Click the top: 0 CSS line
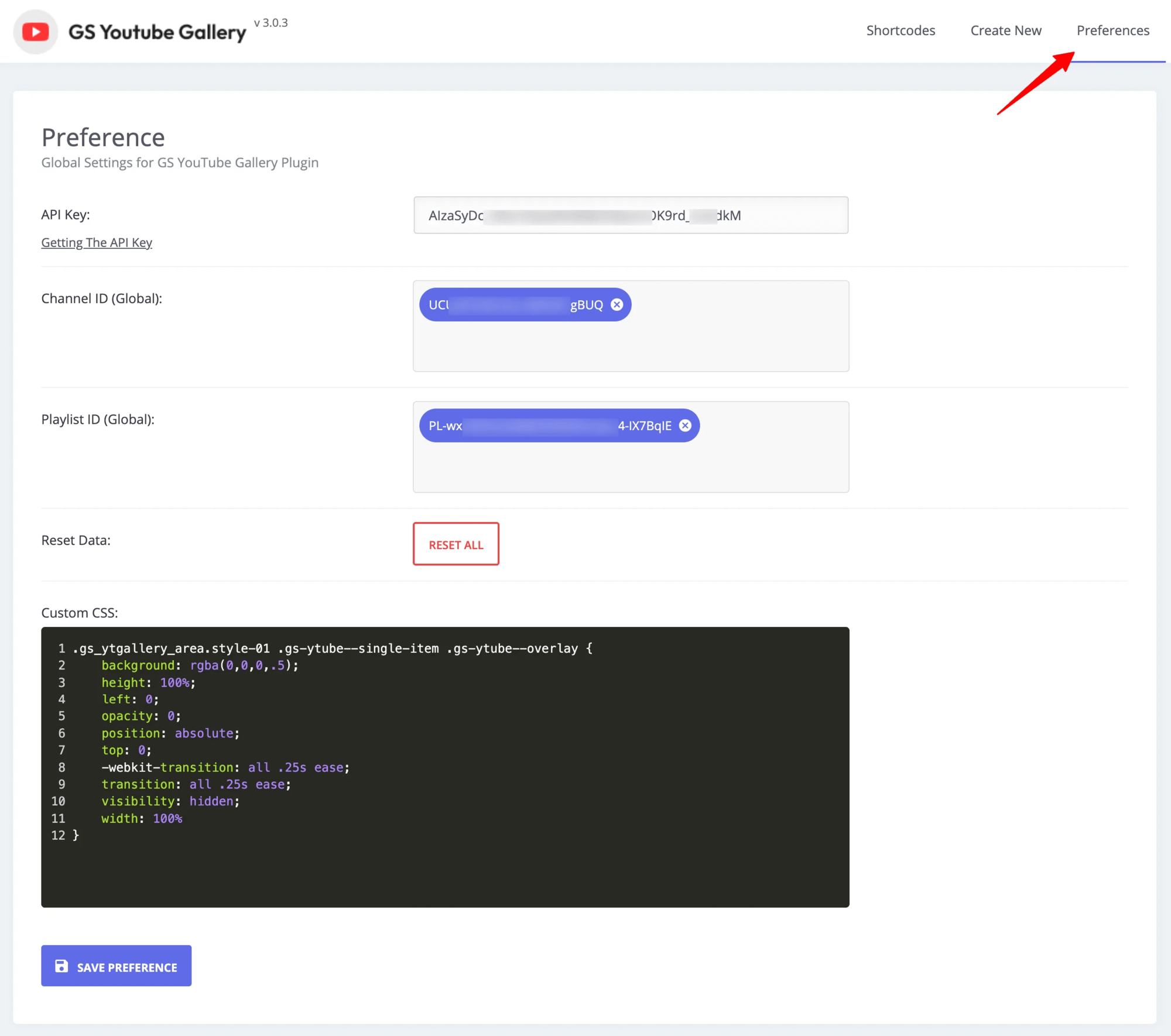 (126, 750)
